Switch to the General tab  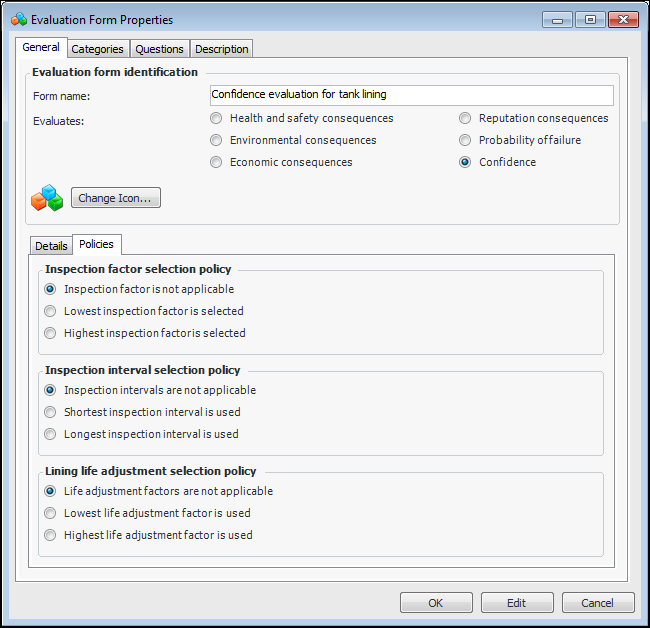tap(41, 47)
